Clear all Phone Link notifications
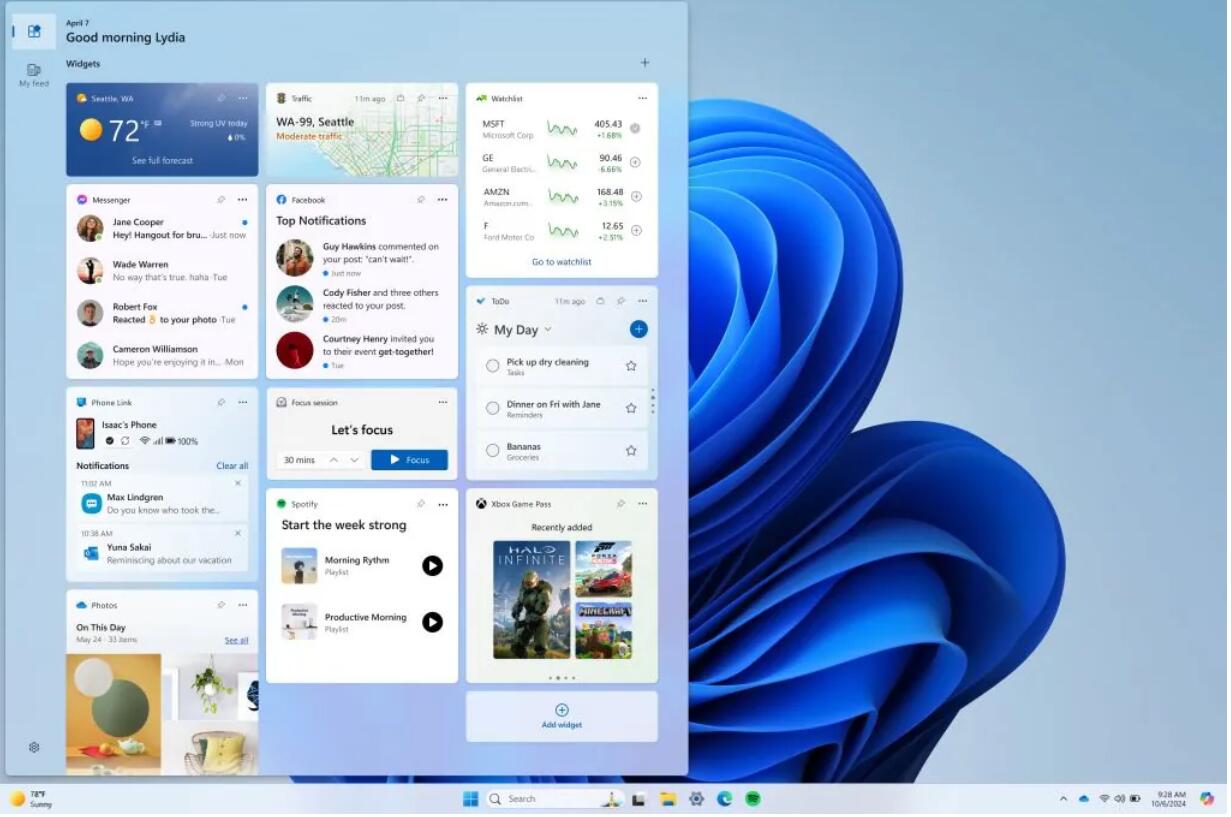The width and height of the screenshot is (1231, 817). [x=233, y=467]
